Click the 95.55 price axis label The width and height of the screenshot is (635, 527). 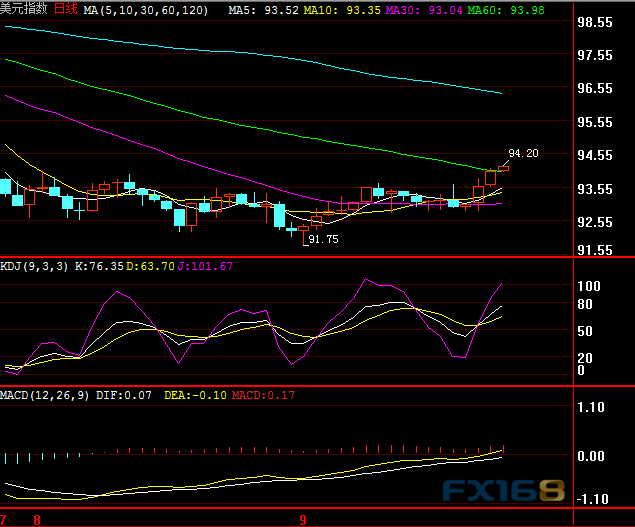pos(595,122)
